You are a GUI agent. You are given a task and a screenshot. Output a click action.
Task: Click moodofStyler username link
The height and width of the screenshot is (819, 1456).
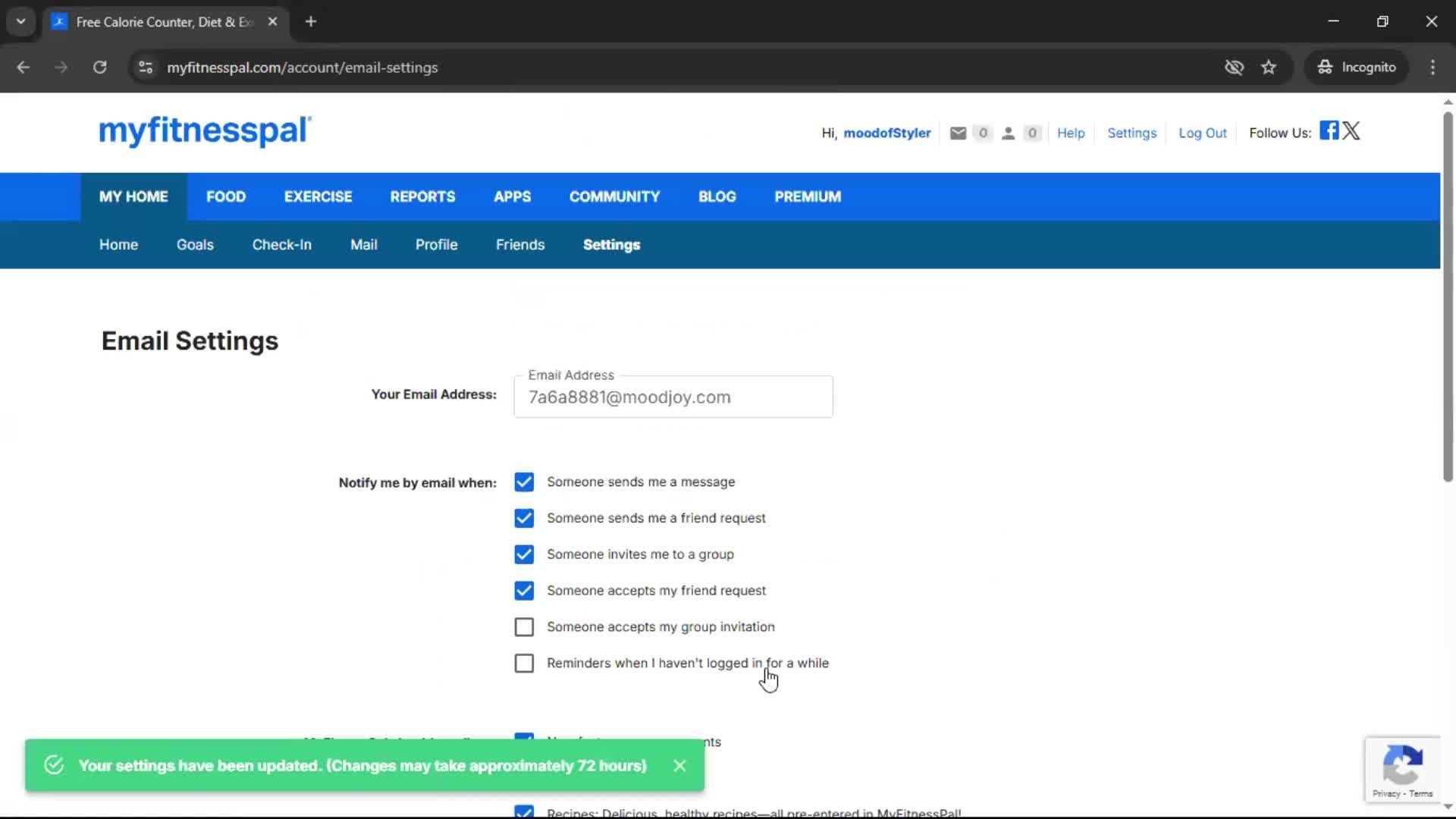(886, 133)
